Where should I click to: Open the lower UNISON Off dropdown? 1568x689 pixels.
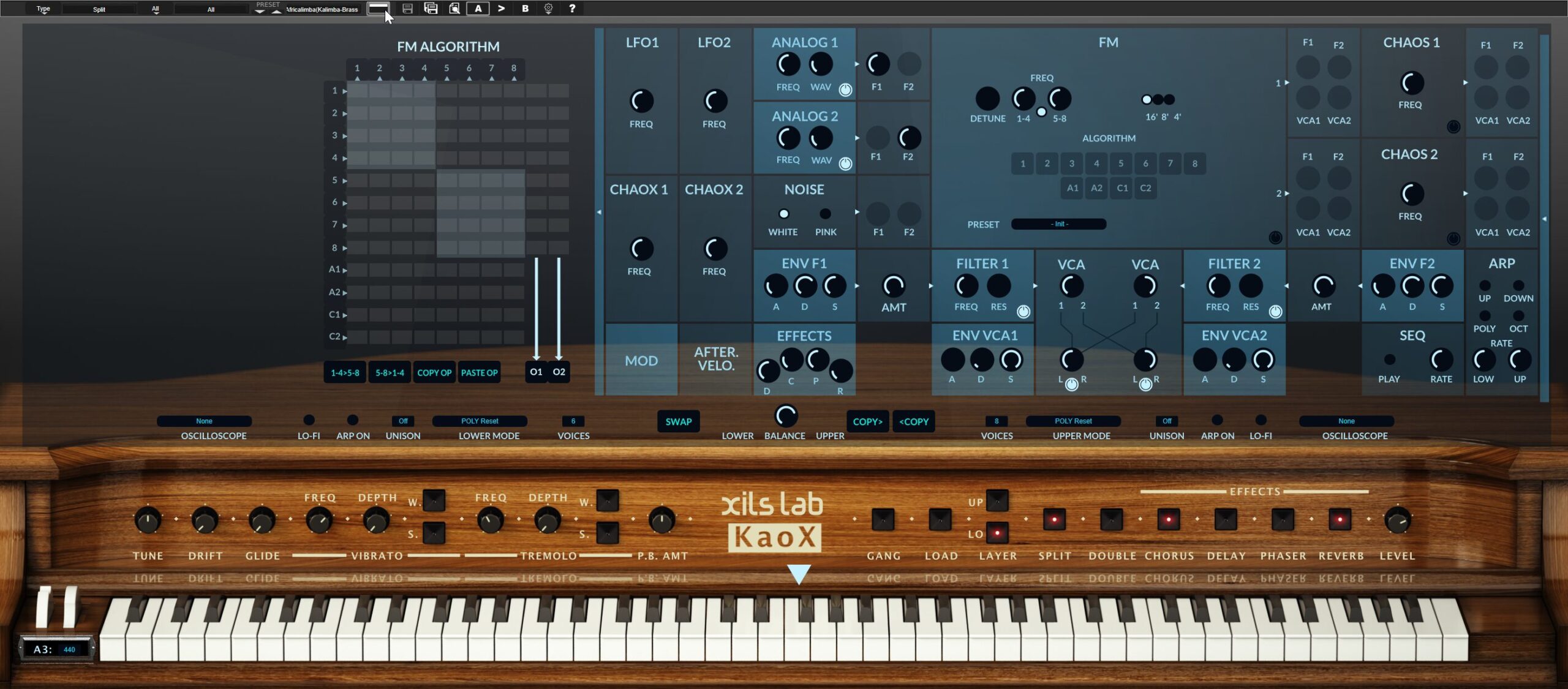[403, 421]
